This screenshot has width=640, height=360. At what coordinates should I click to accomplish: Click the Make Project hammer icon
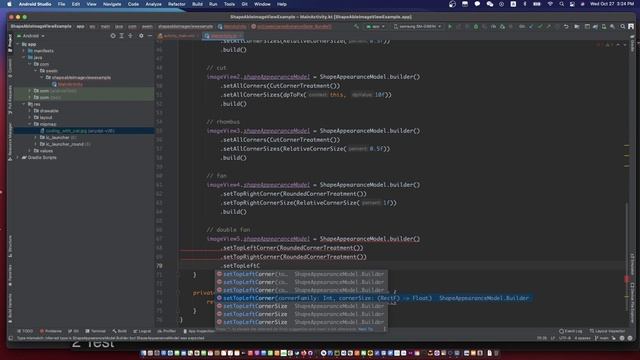pyautogui.click(x=356, y=27)
